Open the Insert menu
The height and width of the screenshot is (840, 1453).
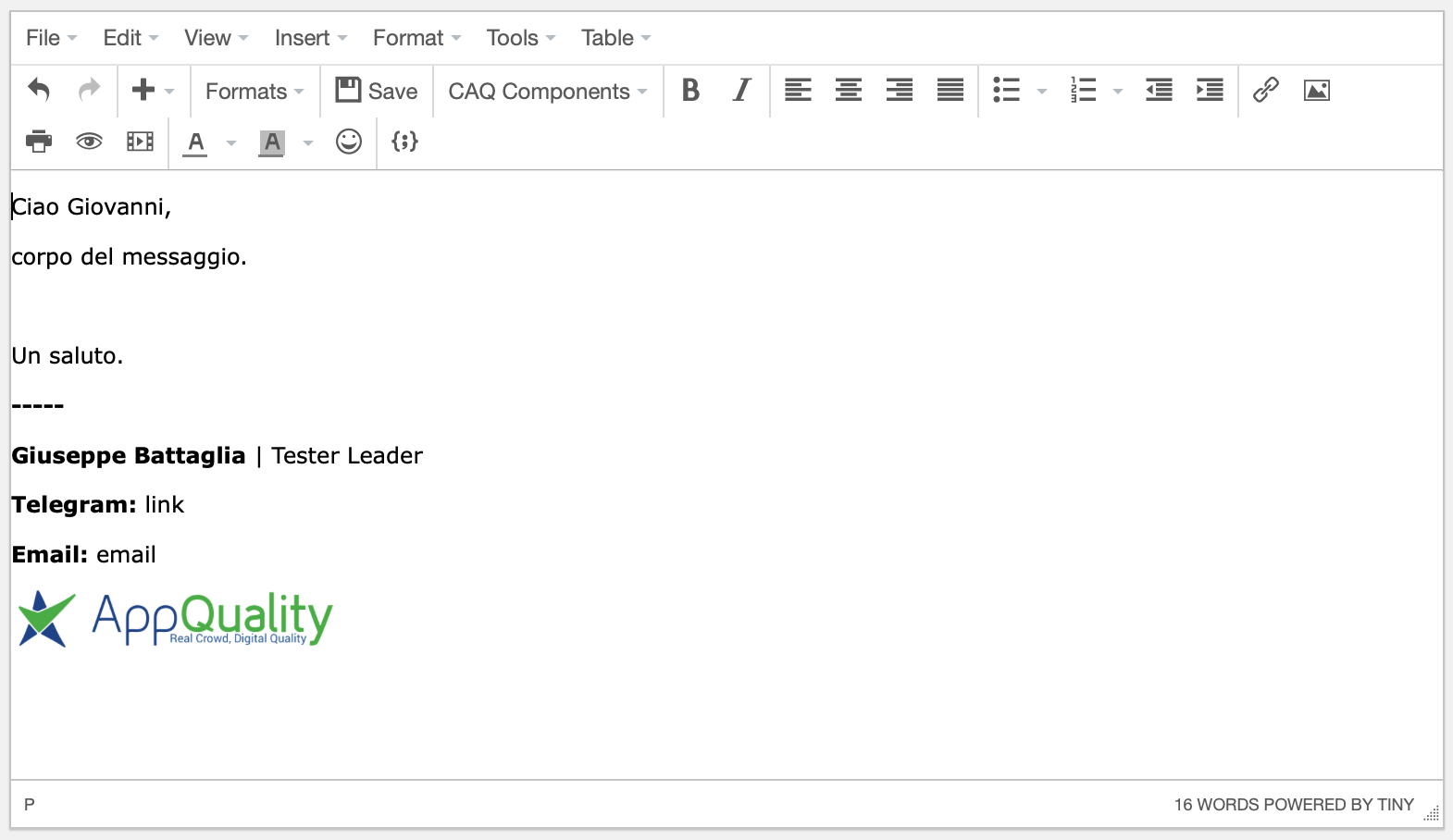(x=310, y=38)
